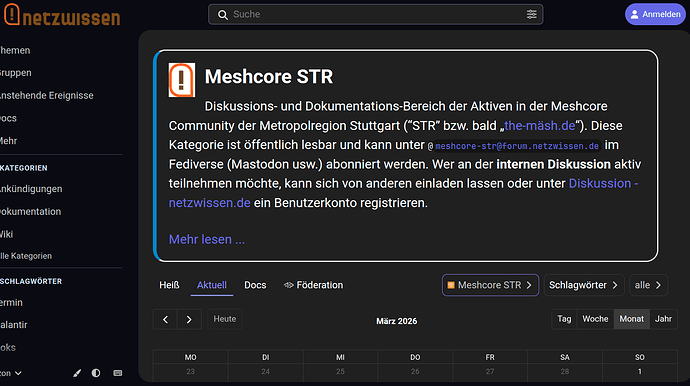Open the Ankündigungen category
Image resolution: width=690 pixels, height=386 pixels.
(31, 189)
